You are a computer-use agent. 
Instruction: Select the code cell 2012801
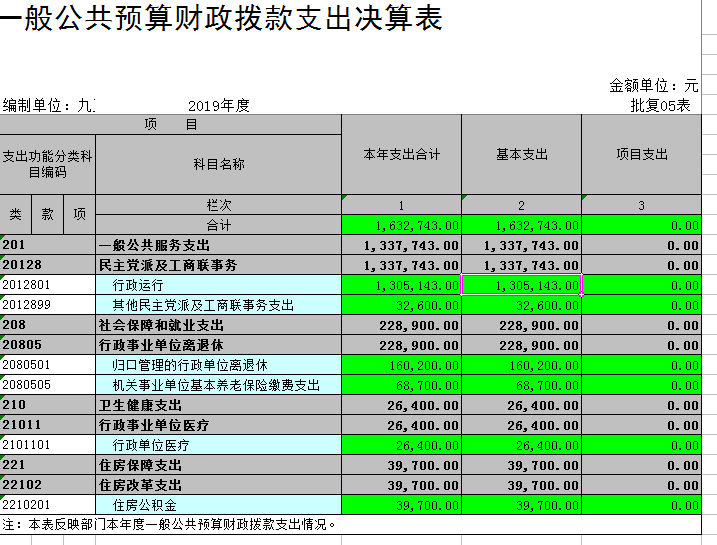click(47, 285)
